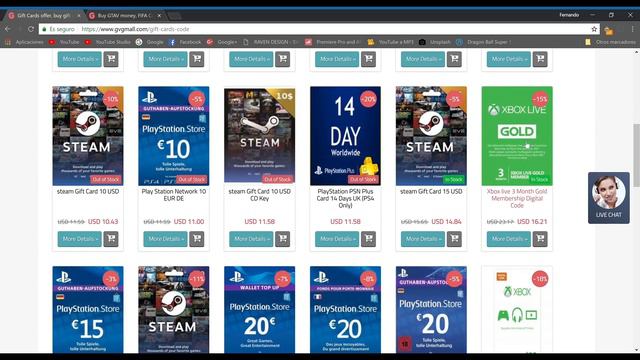Close the Buy GTAV money tab
640x360 pixels.
pyautogui.click(x=159, y=16)
